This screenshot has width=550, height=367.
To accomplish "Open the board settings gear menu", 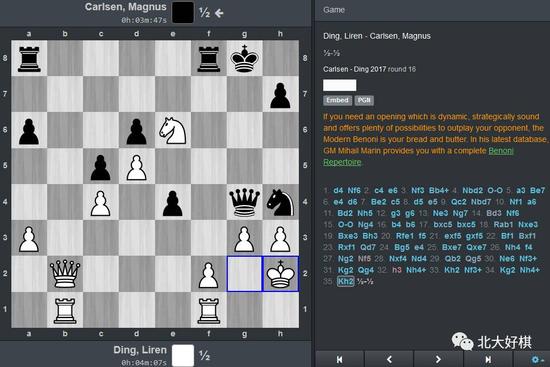I will point(536,359).
